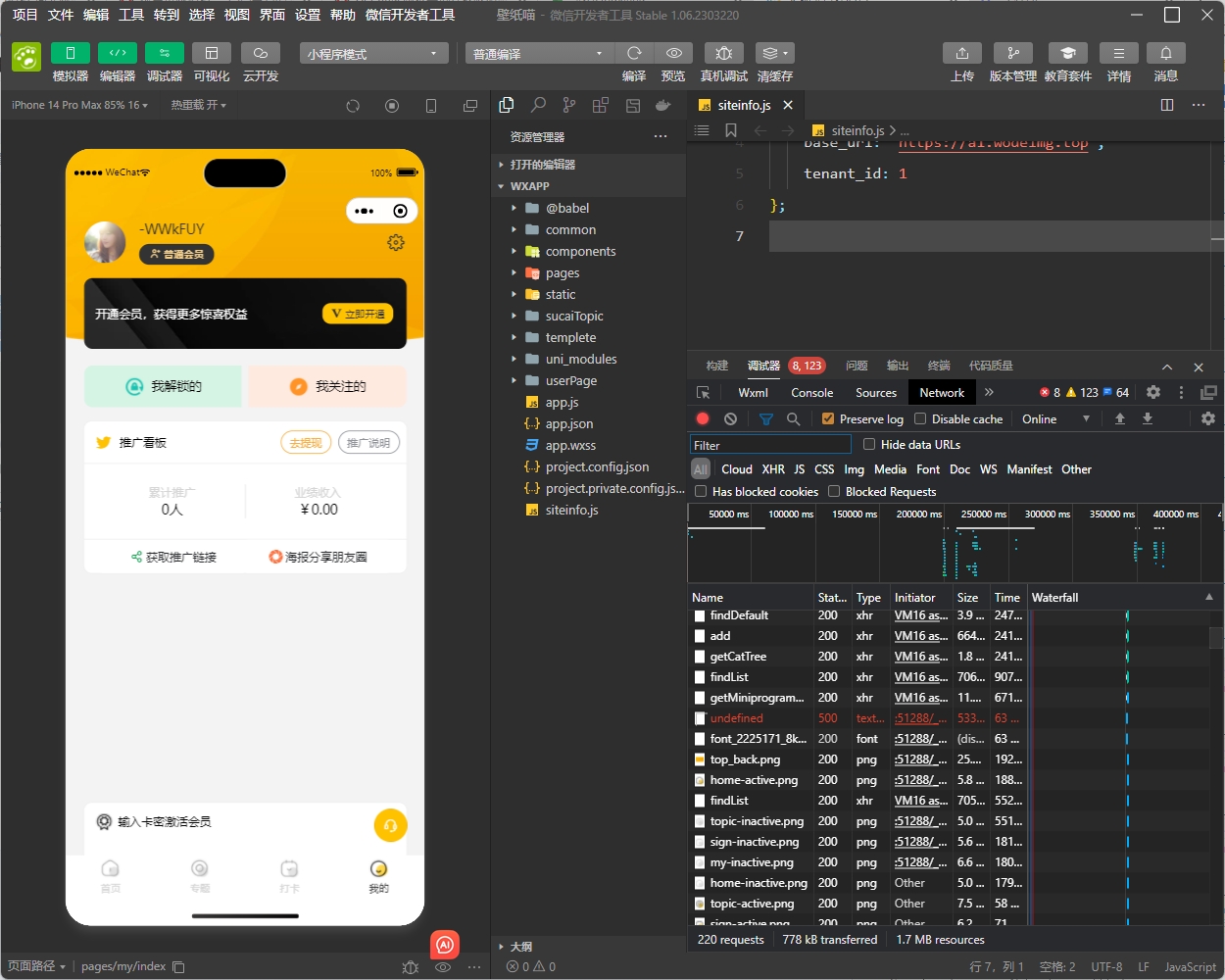Open the extensions blocks icon in the activity bar
Screen dimensions: 1225x980
[601, 105]
